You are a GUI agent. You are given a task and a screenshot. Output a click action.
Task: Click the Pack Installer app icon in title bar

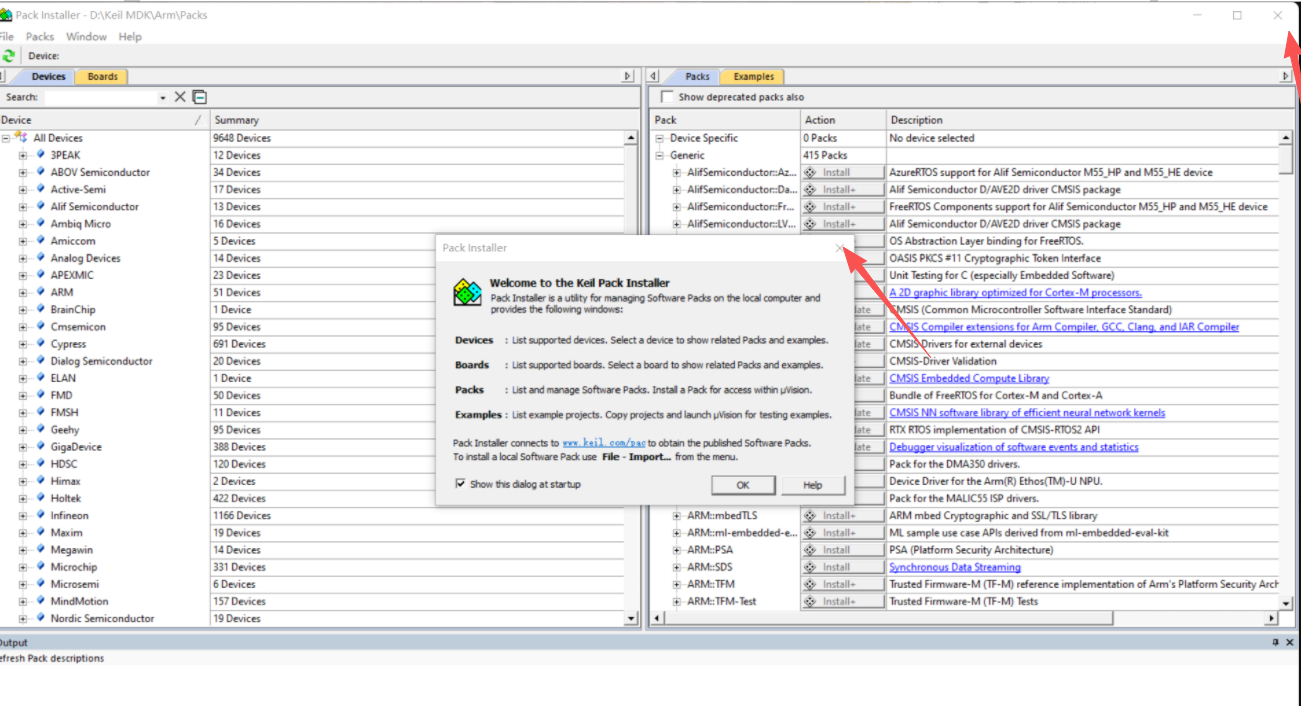coord(6,15)
